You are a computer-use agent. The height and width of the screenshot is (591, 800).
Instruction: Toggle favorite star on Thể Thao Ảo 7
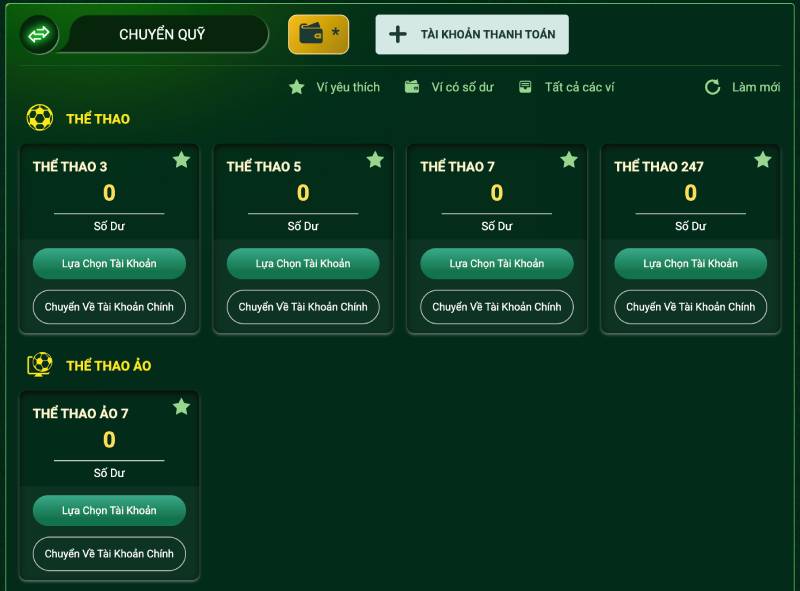click(x=181, y=407)
